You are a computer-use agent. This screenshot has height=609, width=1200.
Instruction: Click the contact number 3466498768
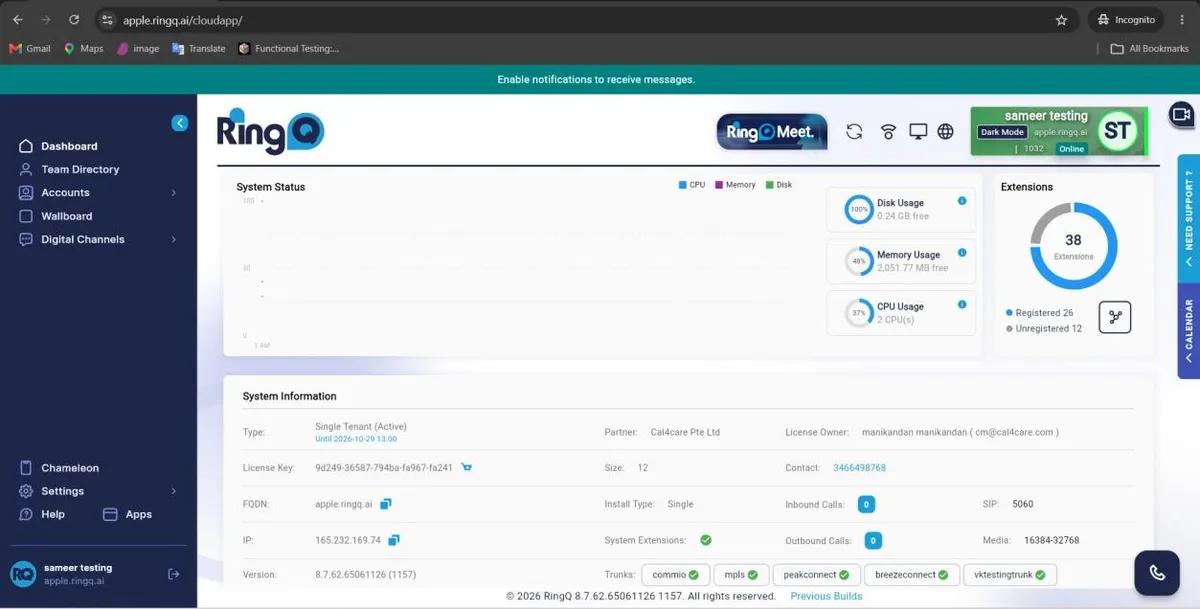(859, 468)
